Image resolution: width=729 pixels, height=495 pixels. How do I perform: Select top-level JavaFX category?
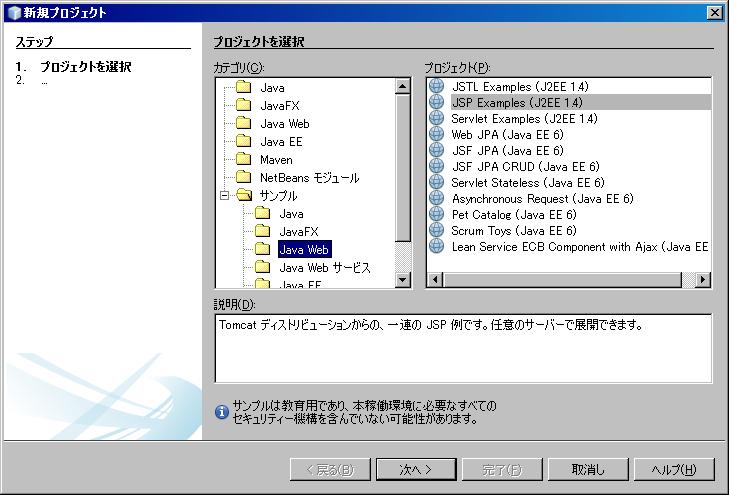280,106
